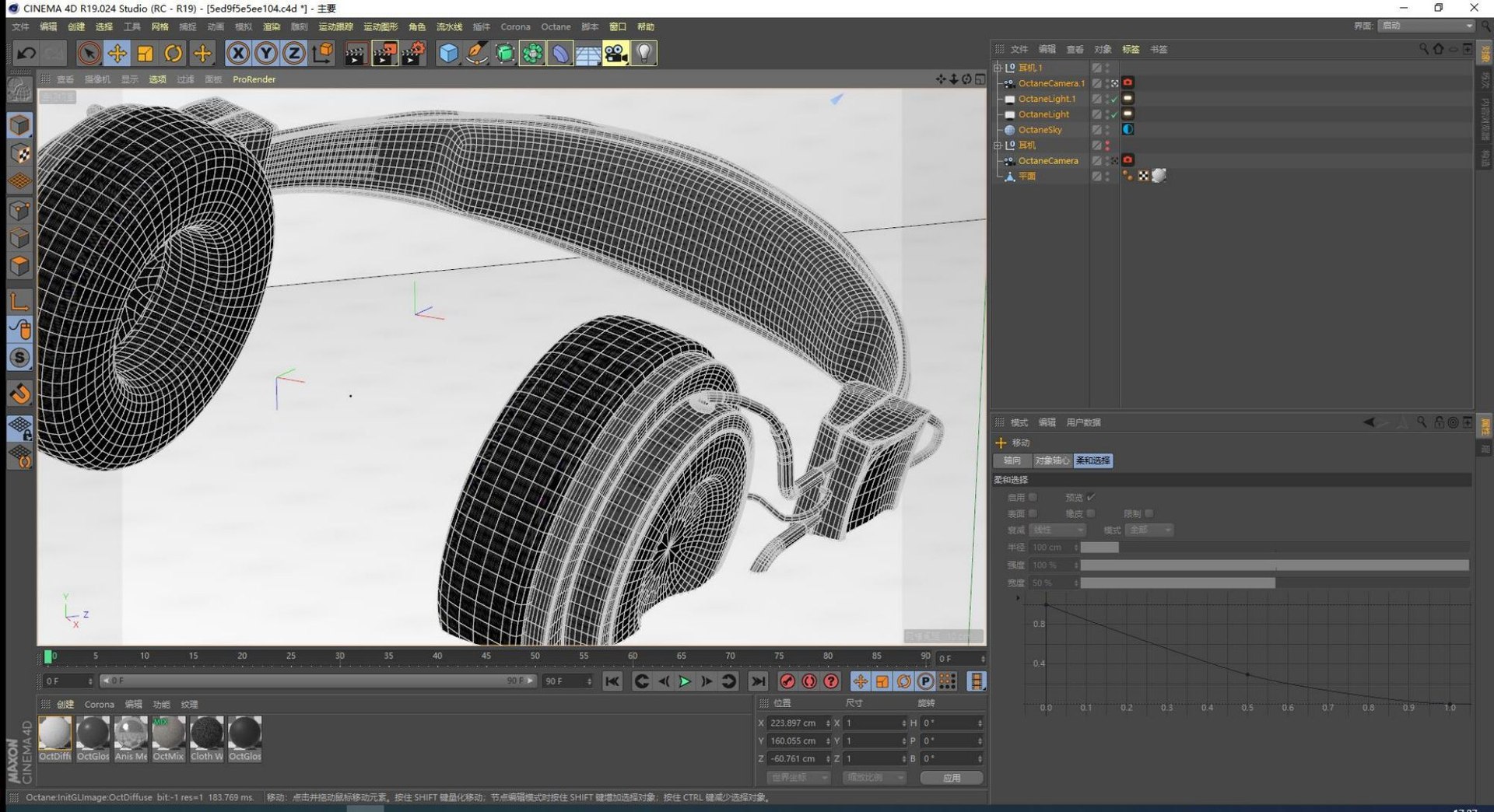Add a cube primitive object
1494x812 pixels.
point(448,54)
